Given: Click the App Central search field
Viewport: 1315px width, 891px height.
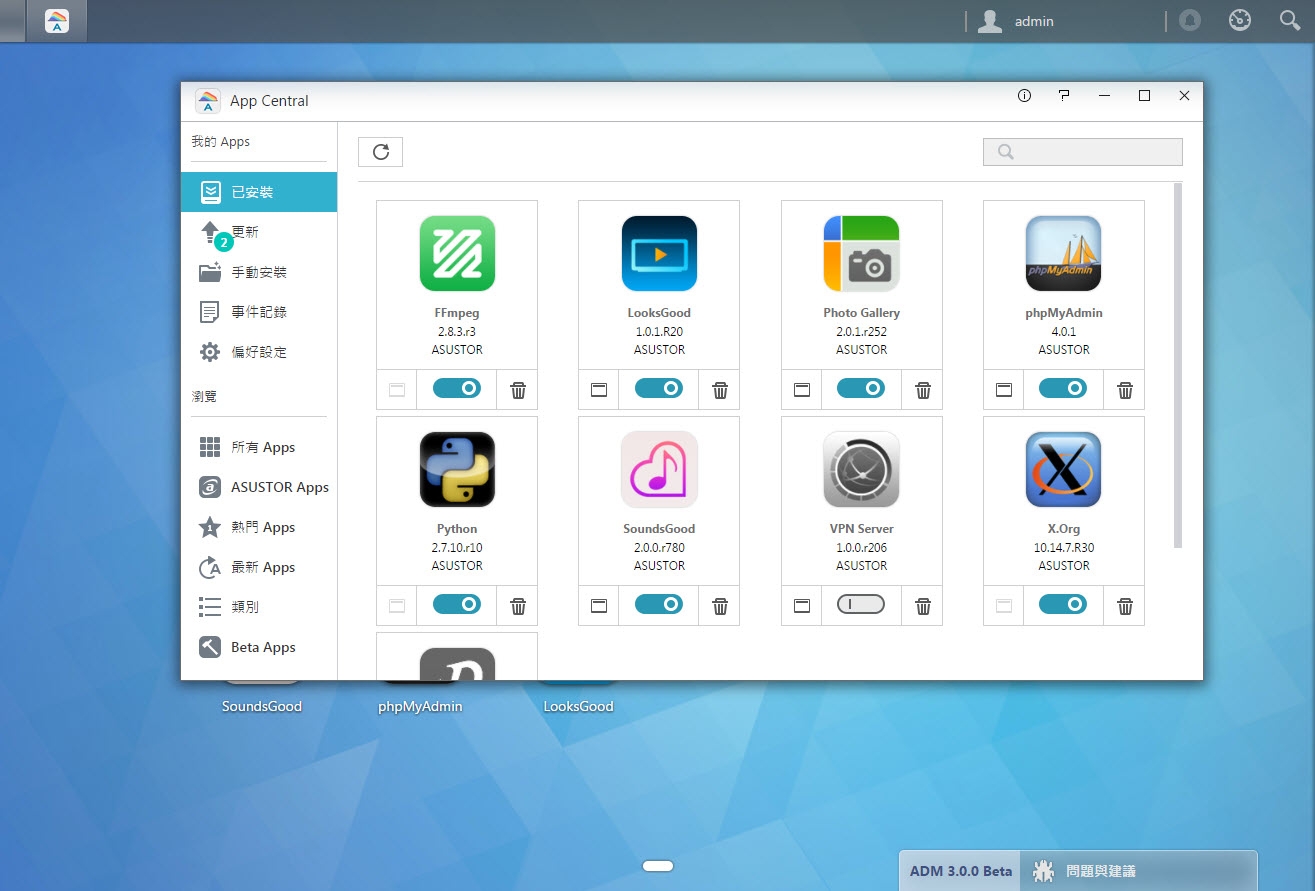Looking at the screenshot, I should click(1083, 152).
